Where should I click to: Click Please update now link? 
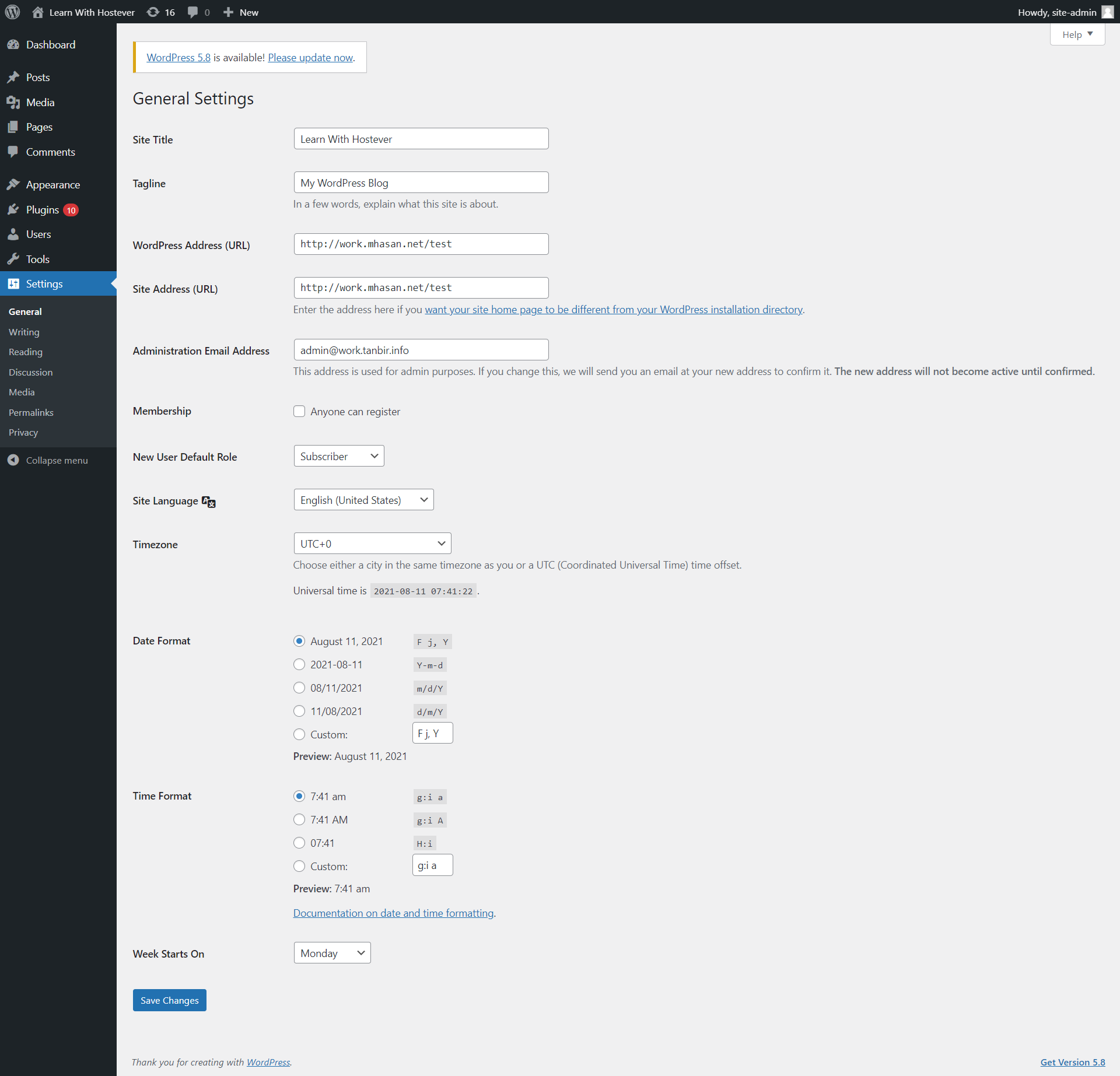310,57
